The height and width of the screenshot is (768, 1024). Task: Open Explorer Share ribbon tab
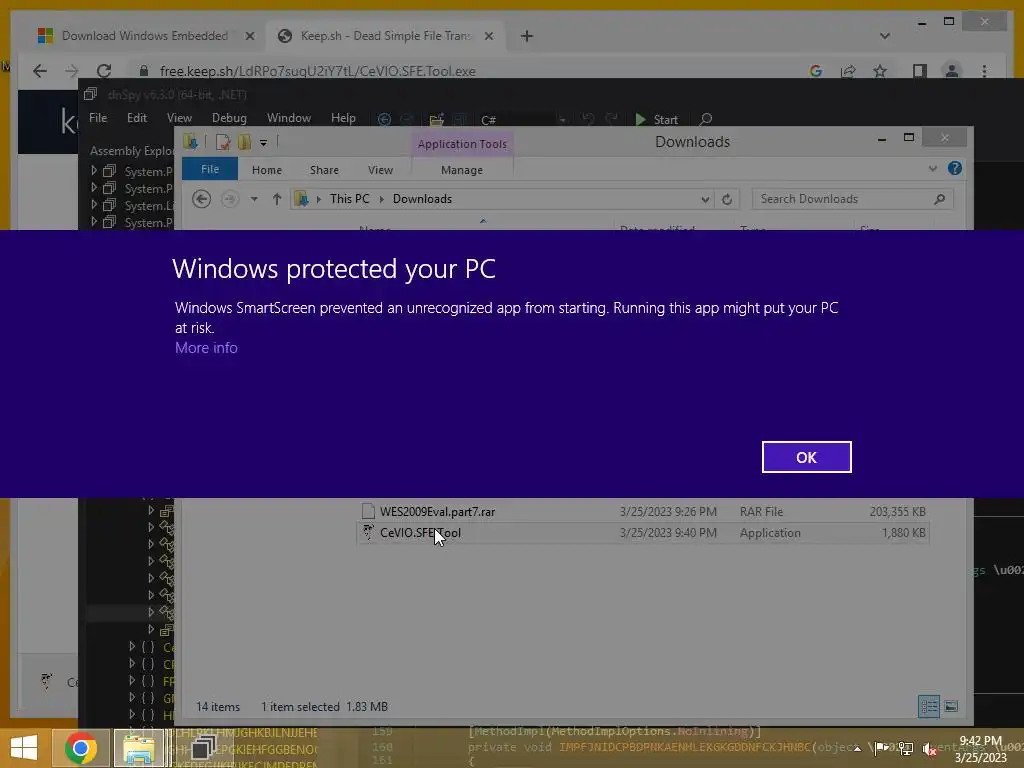[x=324, y=170]
